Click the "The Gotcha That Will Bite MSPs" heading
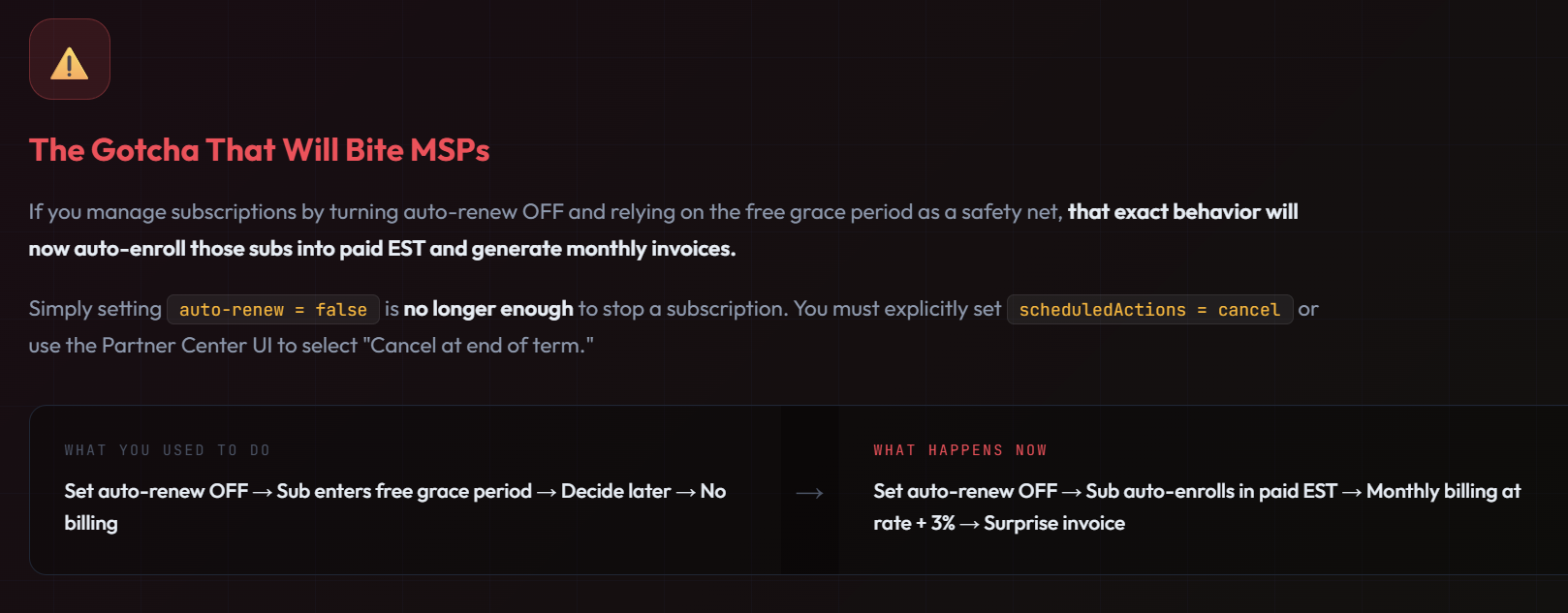Image resolution: width=1568 pixels, height=613 pixels. click(259, 150)
